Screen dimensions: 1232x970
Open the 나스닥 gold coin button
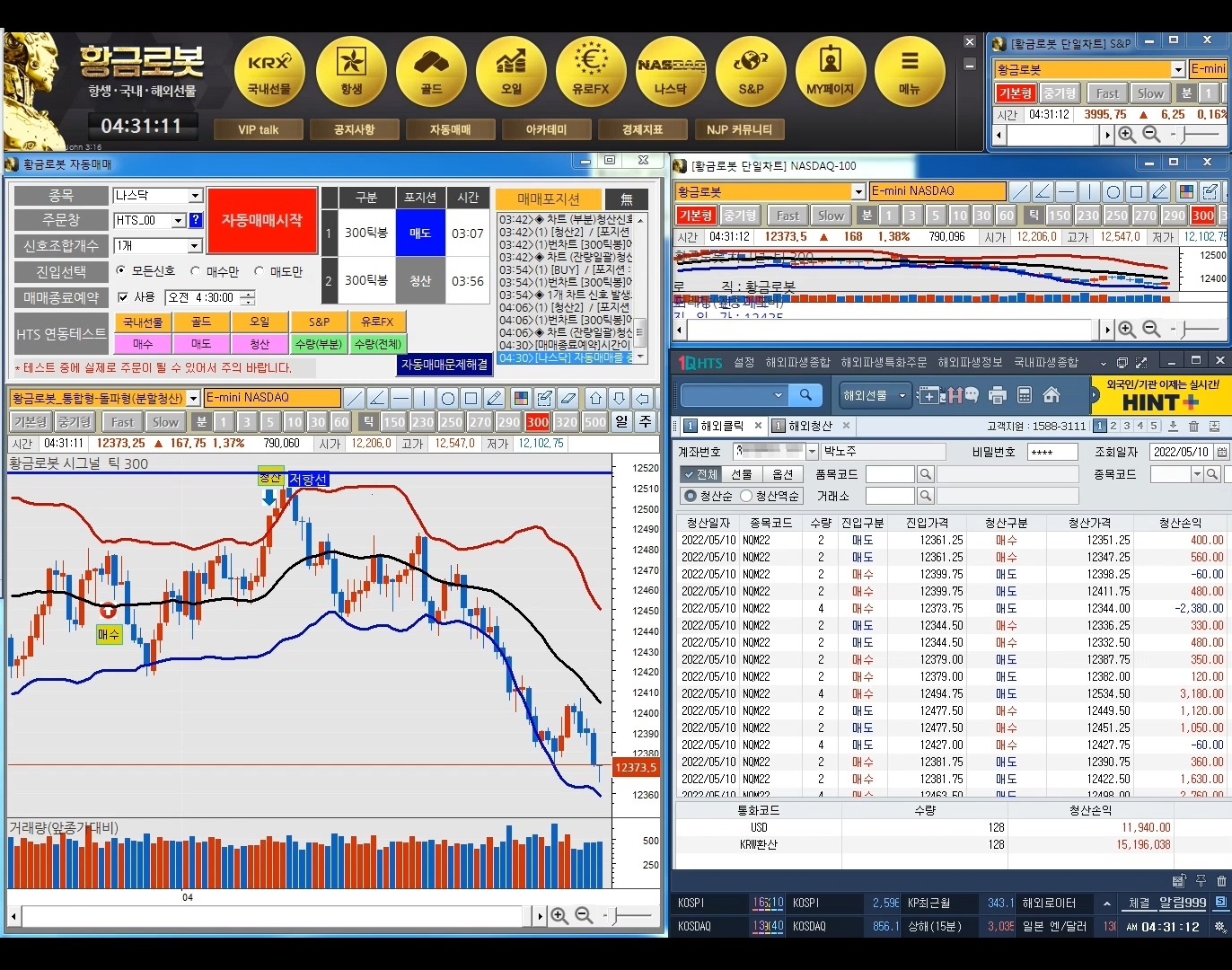tap(671, 72)
